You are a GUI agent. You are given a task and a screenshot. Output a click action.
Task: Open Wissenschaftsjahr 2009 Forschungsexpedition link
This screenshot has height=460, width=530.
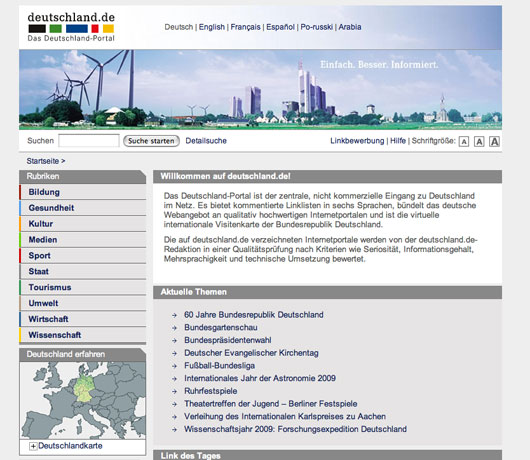pos(295,429)
